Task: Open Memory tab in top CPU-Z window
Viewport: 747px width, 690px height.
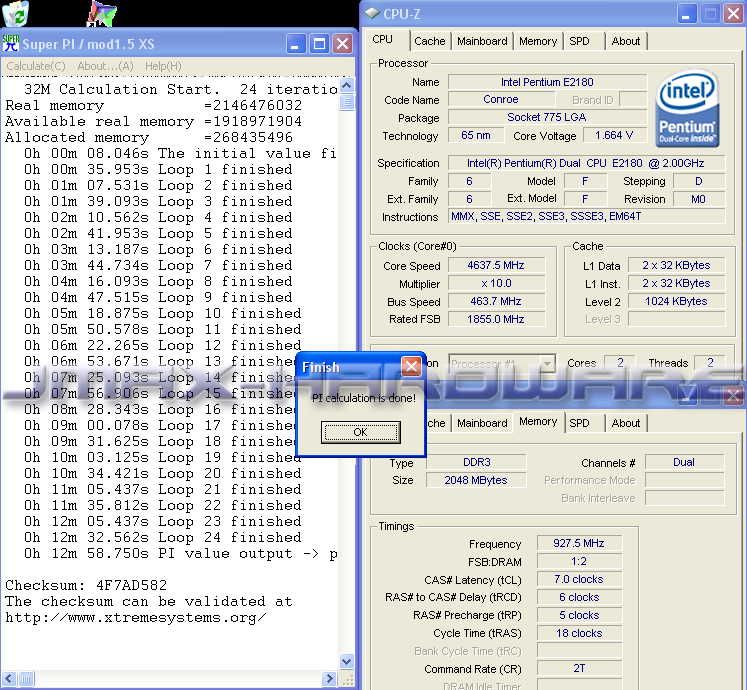Action: click(x=538, y=41)
